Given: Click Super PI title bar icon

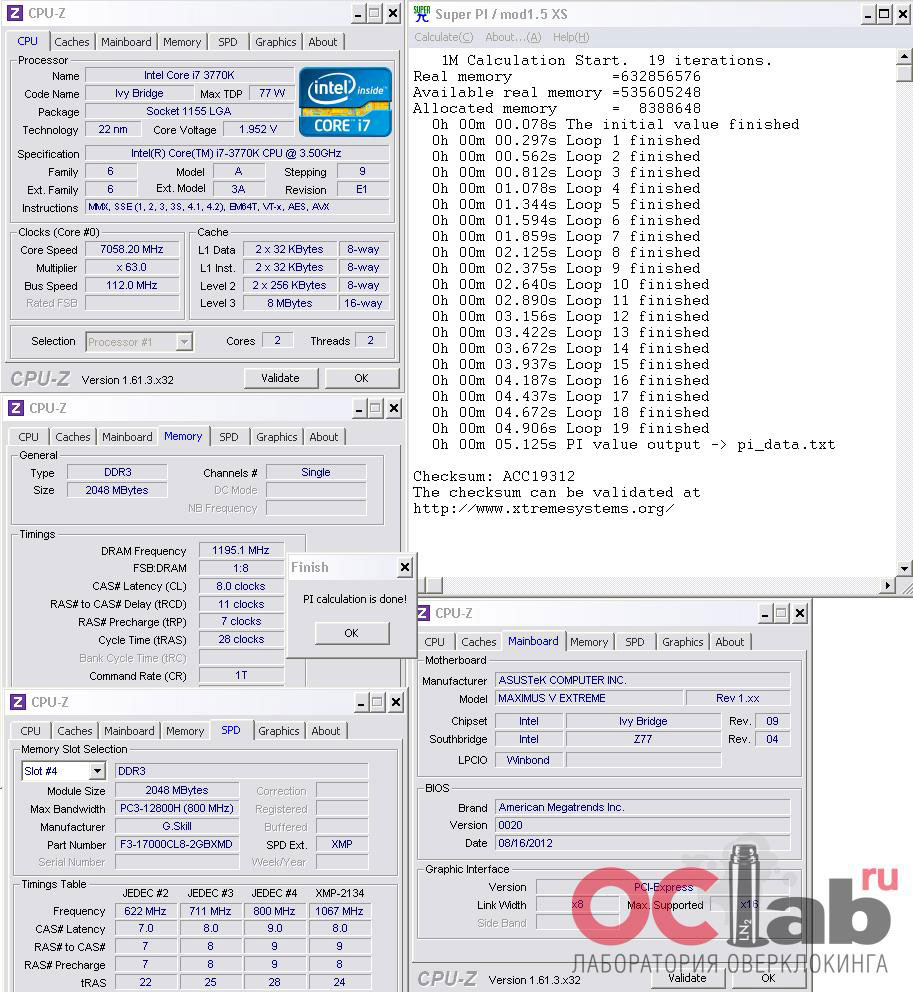Looking at the screenshot, I should (421, 14).
